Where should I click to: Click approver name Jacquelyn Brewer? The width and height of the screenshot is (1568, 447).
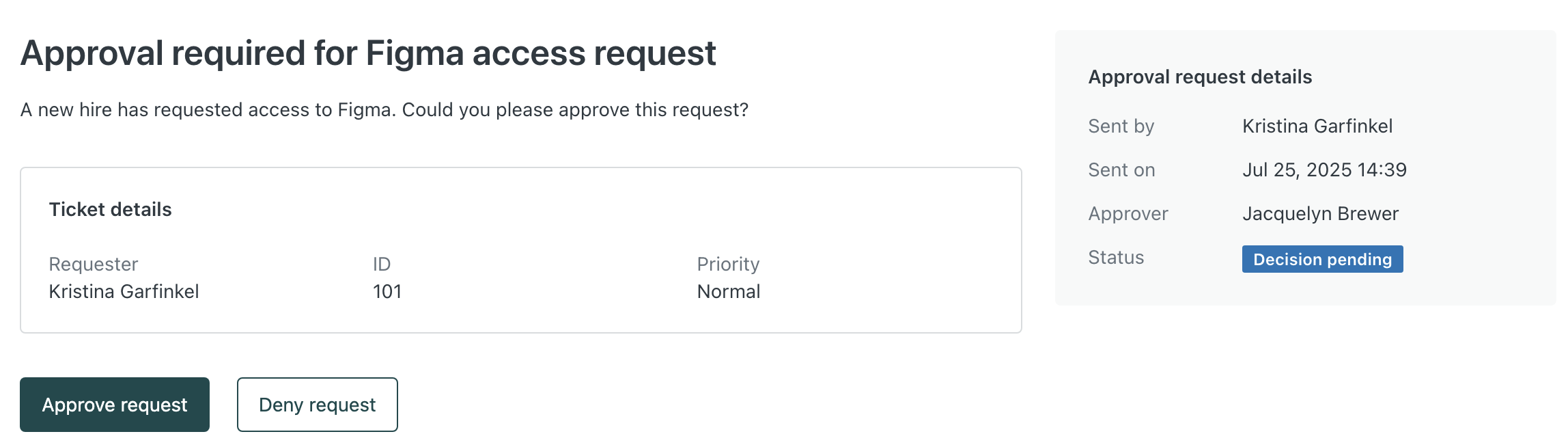click(x=1320, y=213)
